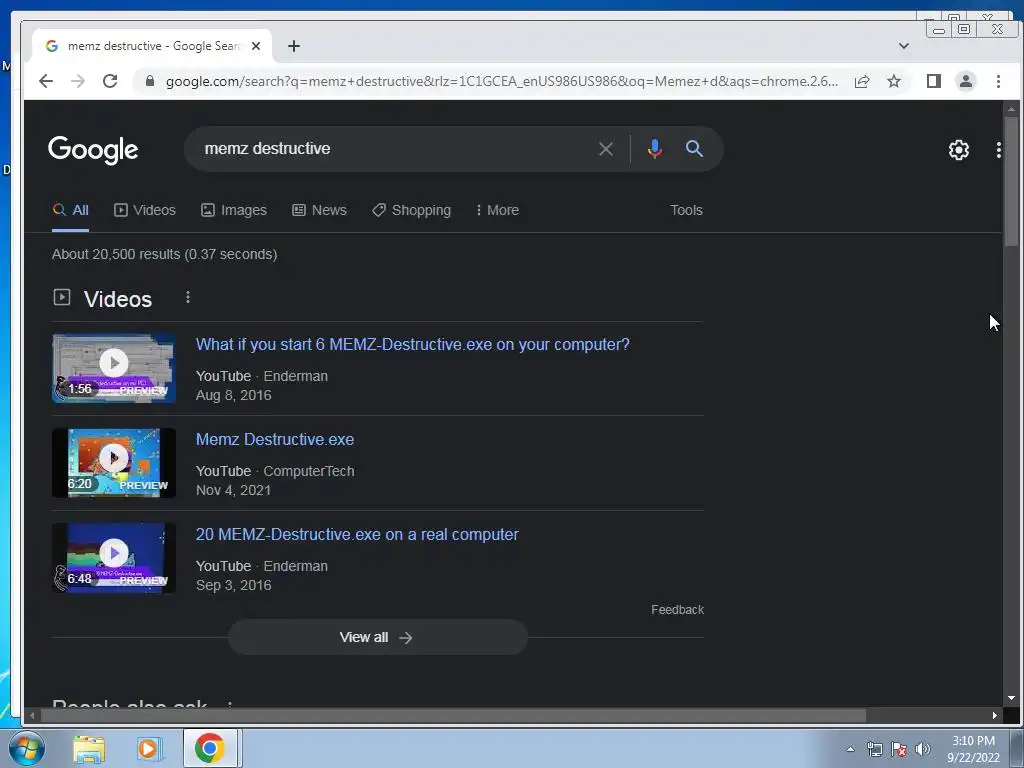Click the horizontal scrollbar right arrow
Image resolution: width=1024 pixels, height=768 pixels.
click(x=995, y=715)
